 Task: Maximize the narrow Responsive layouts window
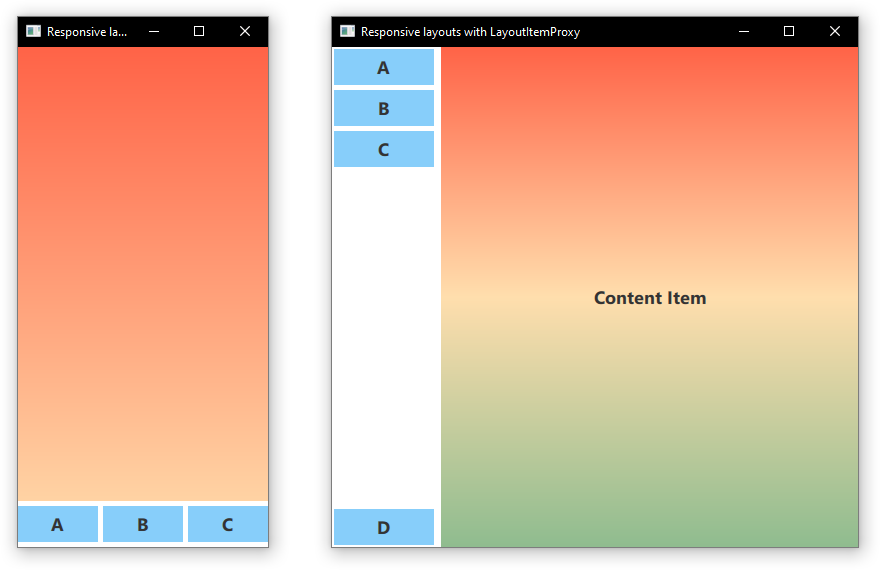coord(199,32)
